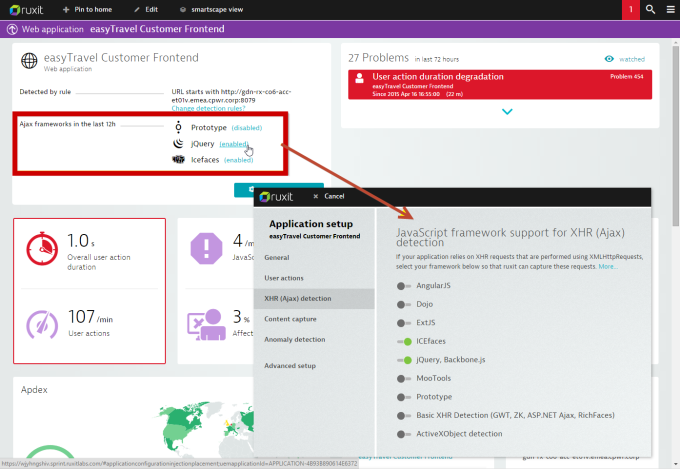The height and width of the screenshot is (469, 680).
Task: Click the globe icon beside easyTravel Customer Frontend
Action: (29, 61)
